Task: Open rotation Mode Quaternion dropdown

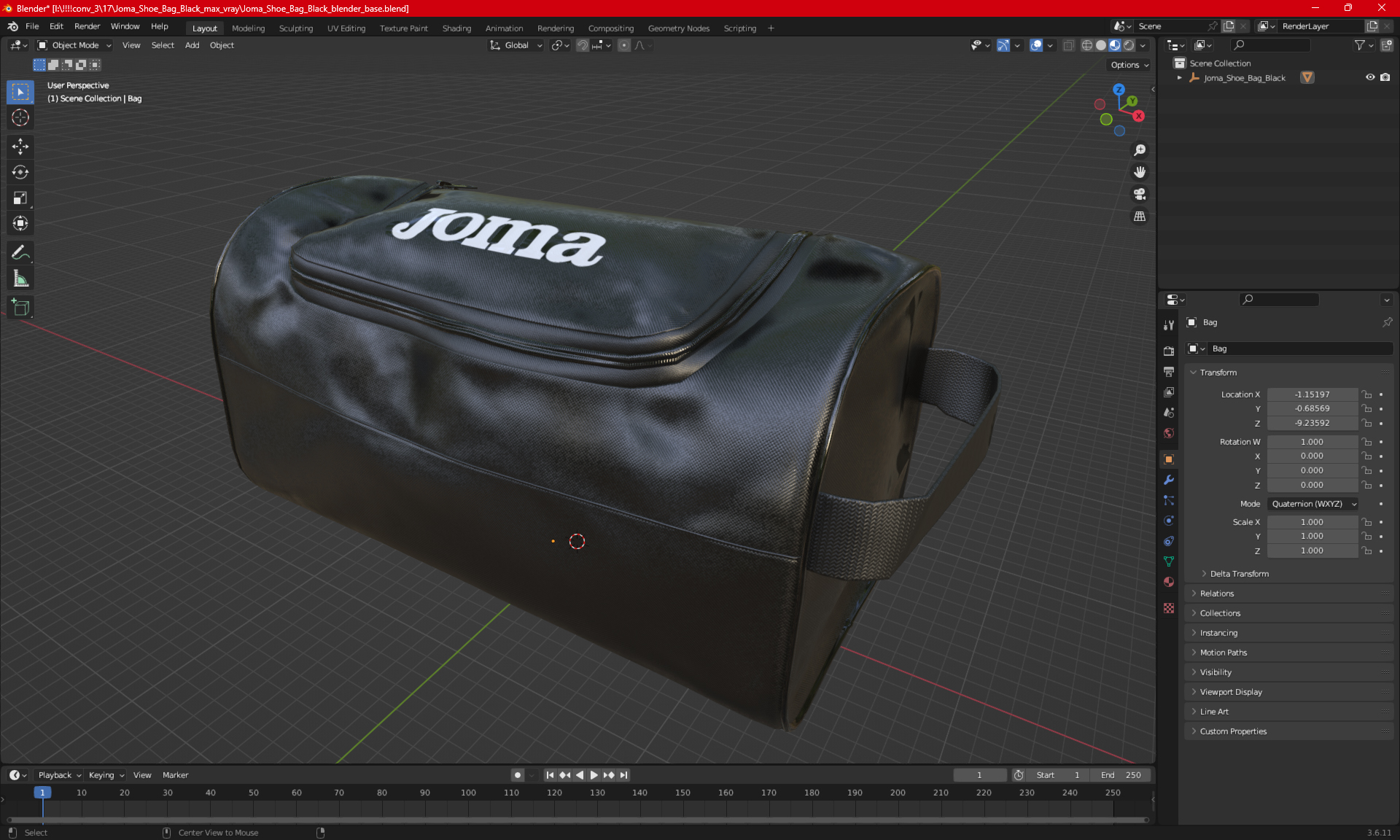Action: tap(1313, 504)
